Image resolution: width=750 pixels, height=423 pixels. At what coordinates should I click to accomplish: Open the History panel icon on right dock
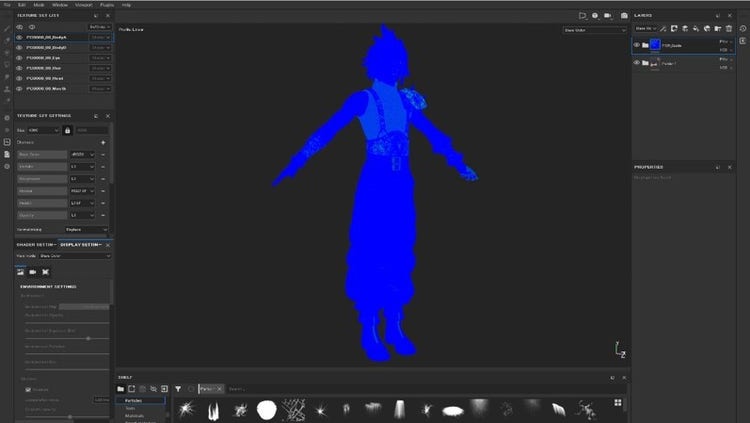(743, 29)
